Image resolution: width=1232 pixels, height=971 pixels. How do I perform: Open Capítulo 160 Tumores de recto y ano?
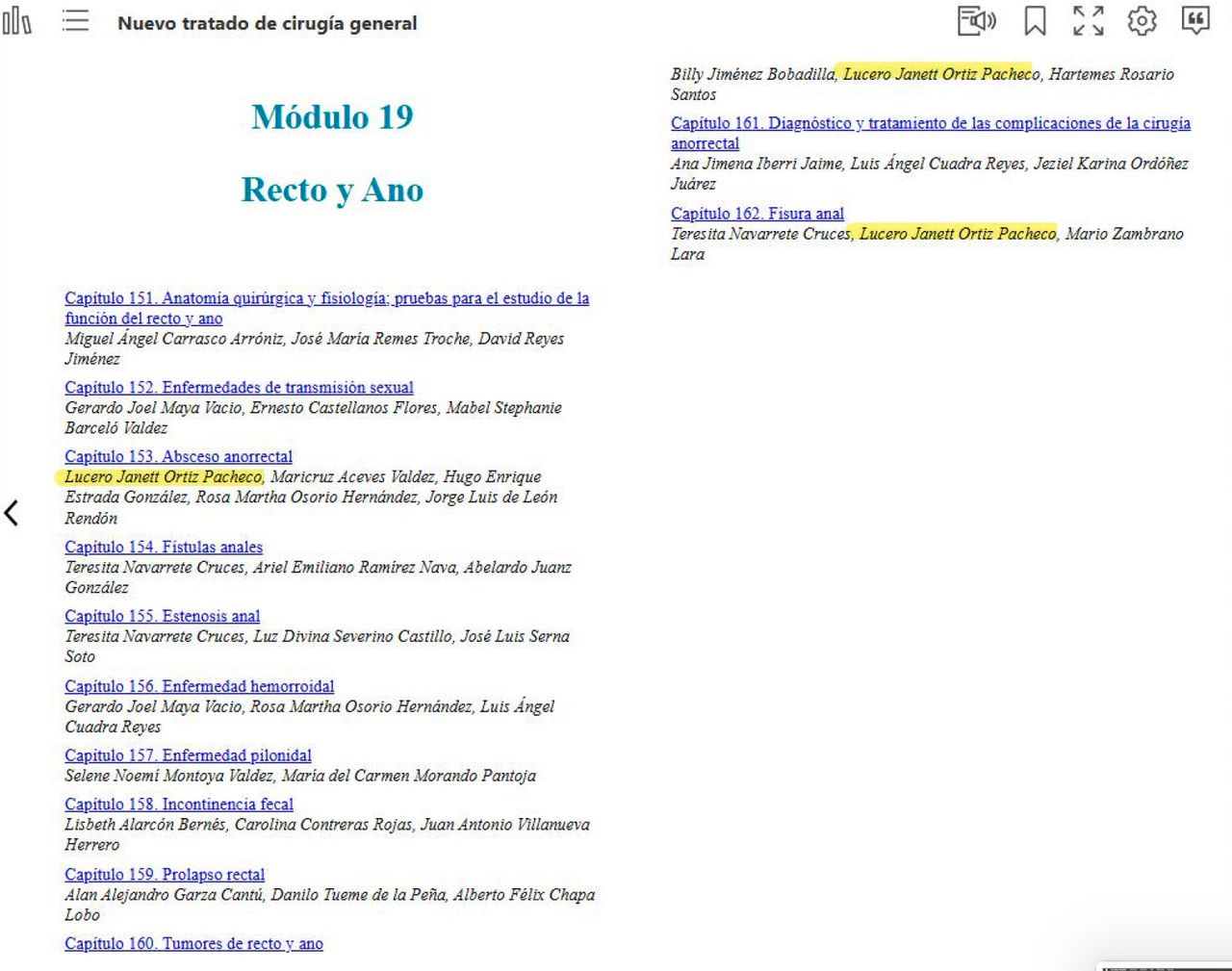coord(193,943)
